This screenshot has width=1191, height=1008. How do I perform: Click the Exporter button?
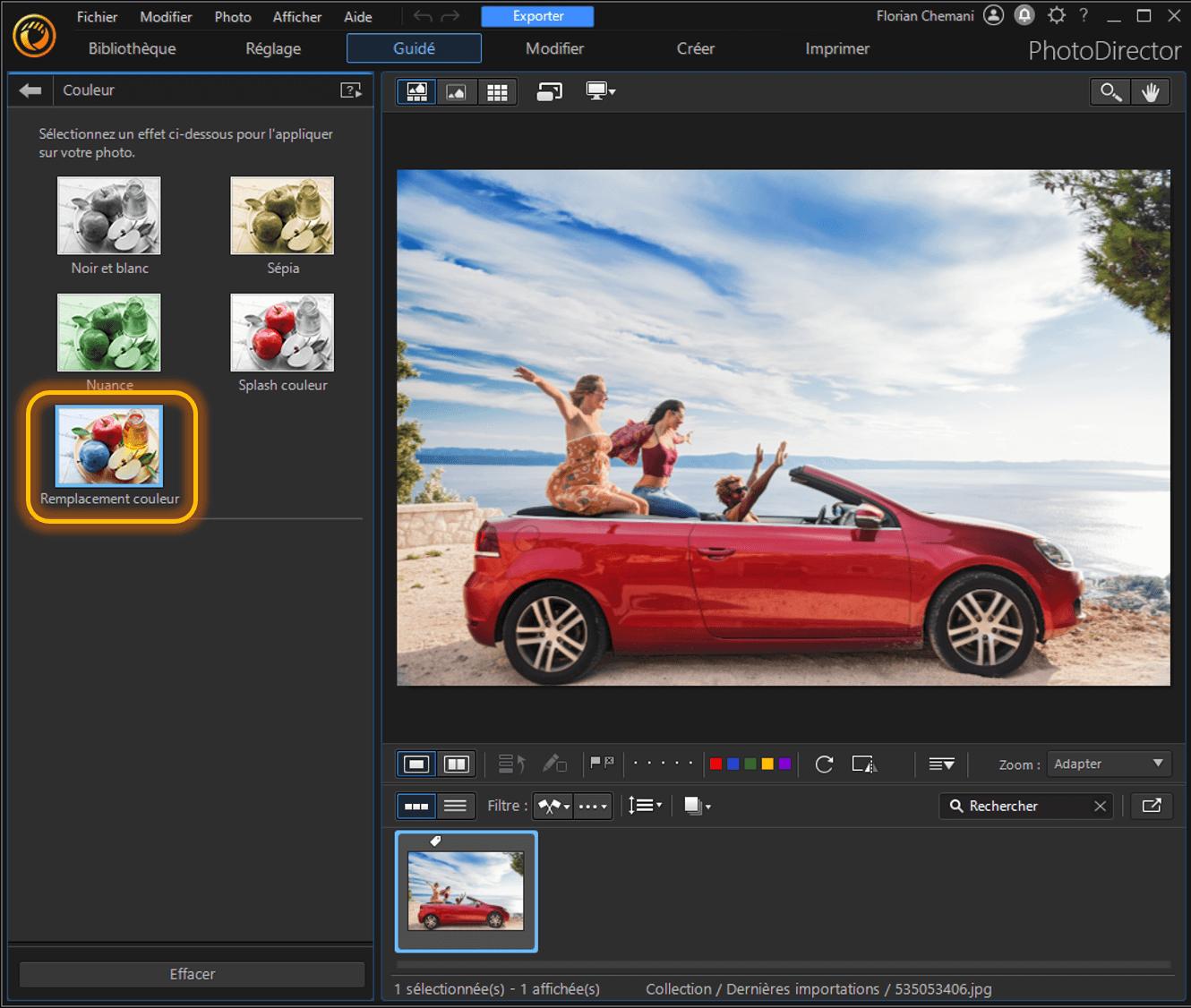[x=537, y=16]
